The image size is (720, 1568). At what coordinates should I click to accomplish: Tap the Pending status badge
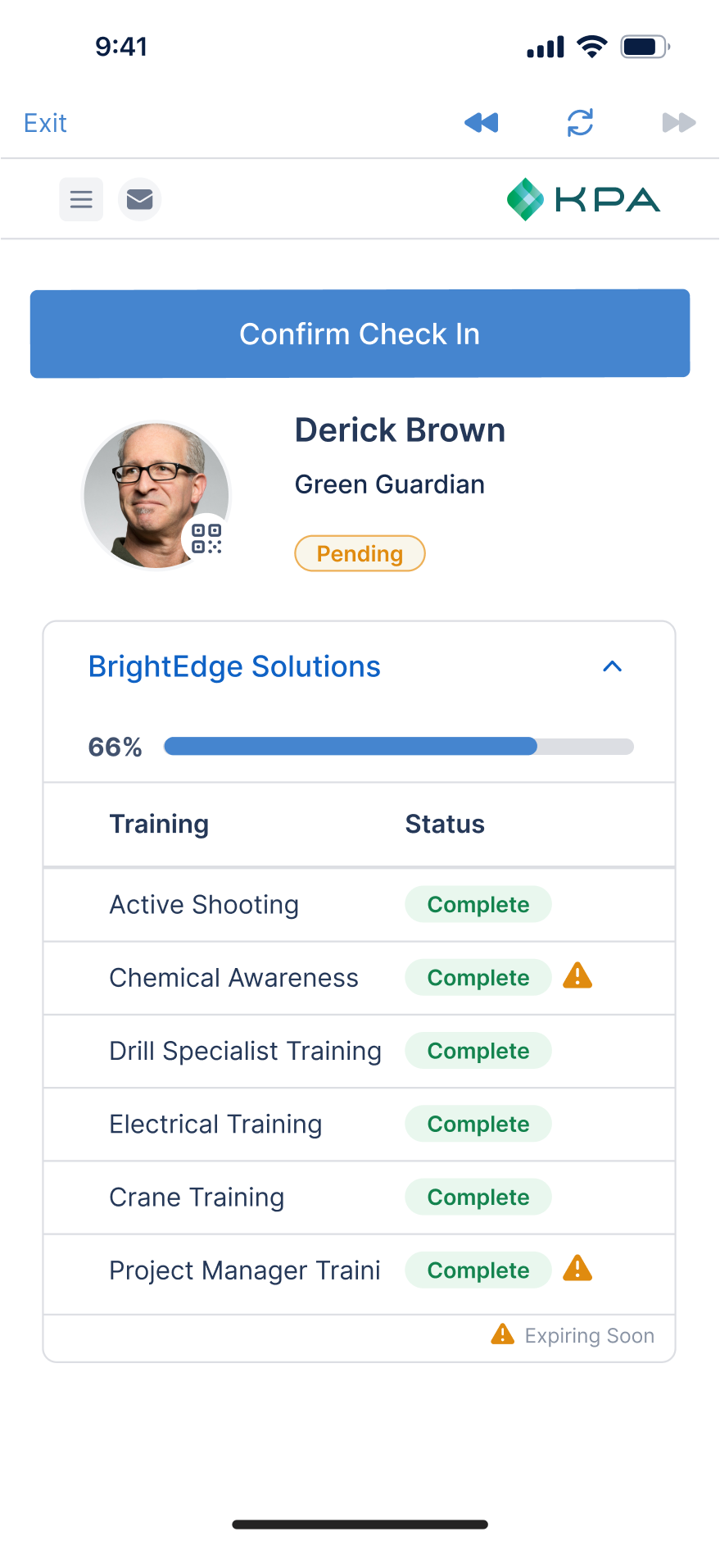360,553
